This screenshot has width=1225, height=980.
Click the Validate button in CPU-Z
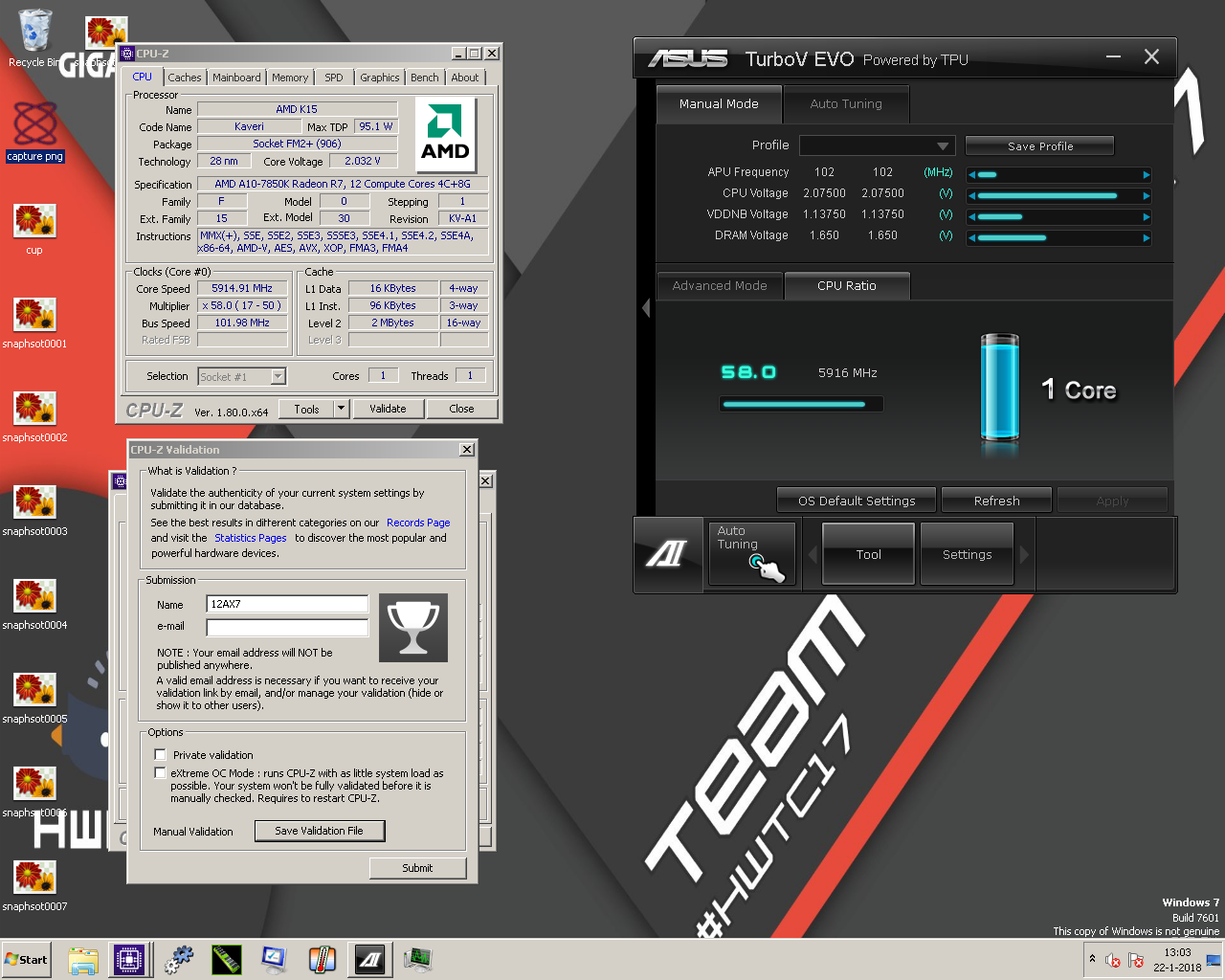click(x=388, y=409)
